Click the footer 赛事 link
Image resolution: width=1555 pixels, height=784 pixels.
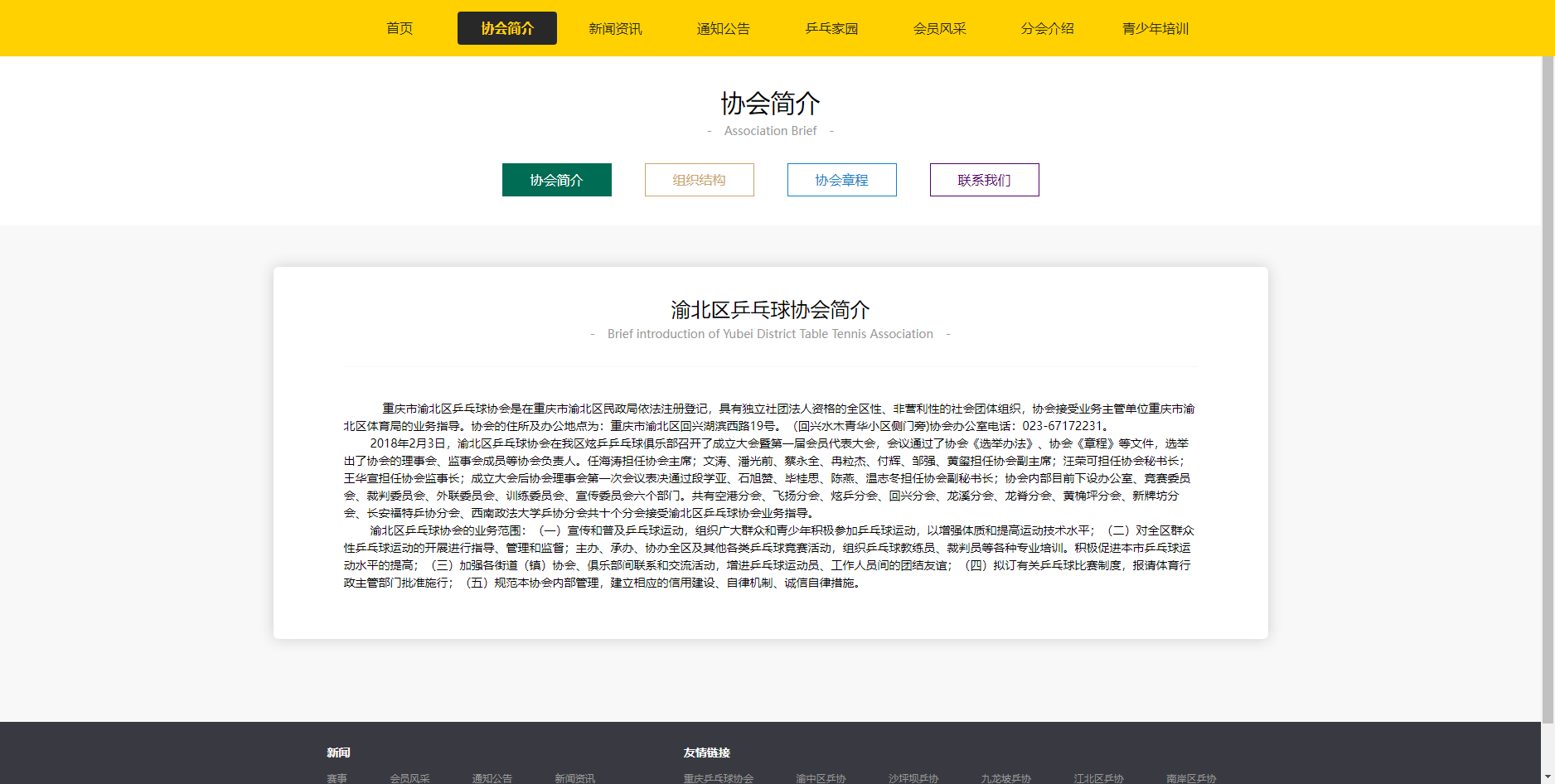[337, 778]
